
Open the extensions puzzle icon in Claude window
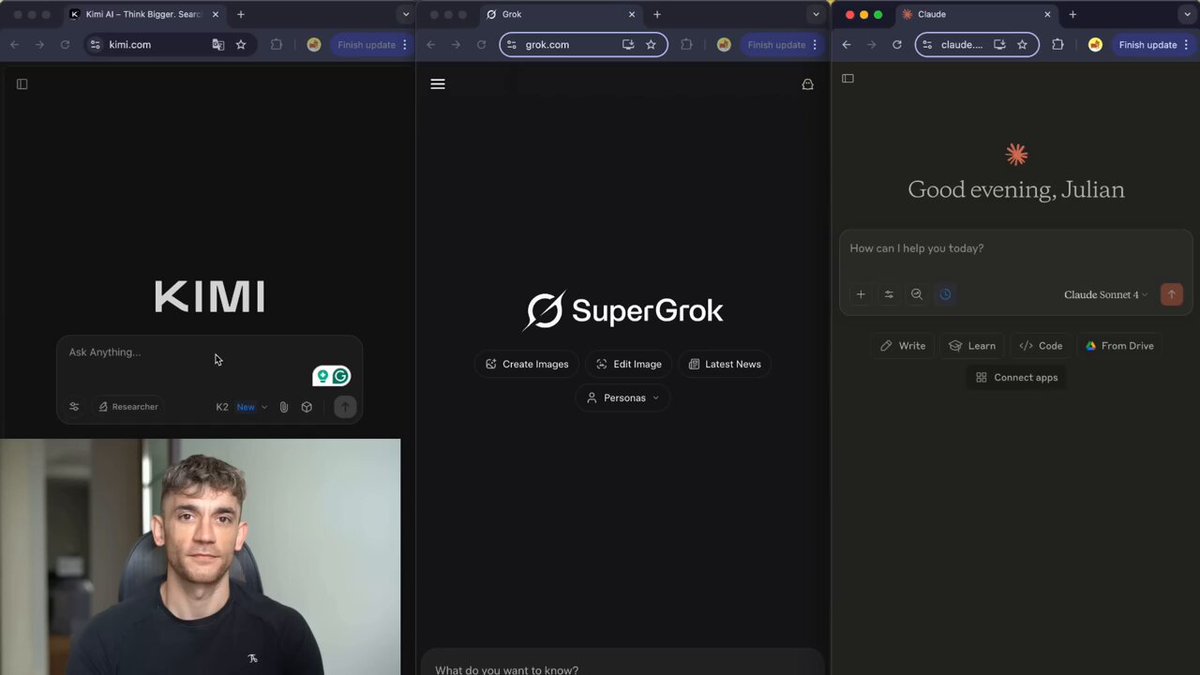click(x=1058, y=45)
